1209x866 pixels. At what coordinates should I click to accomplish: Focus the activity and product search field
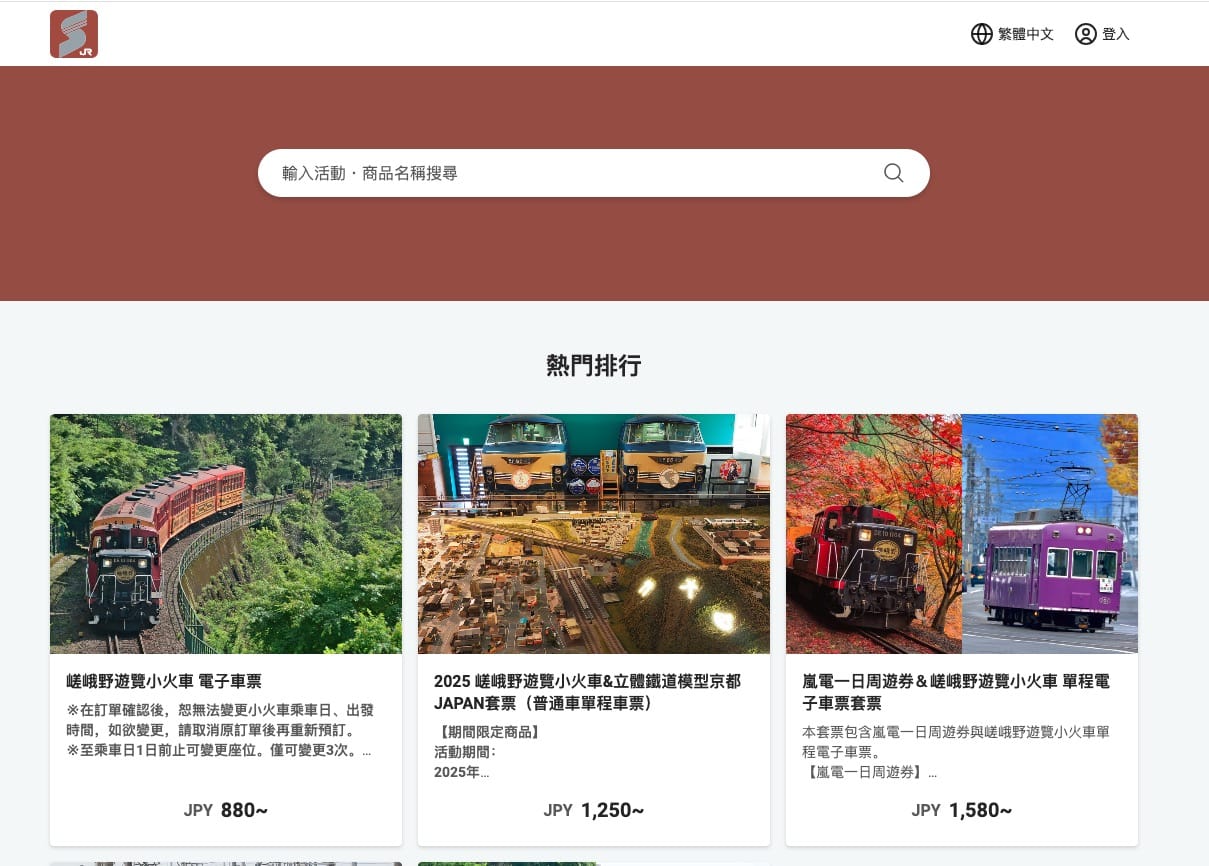click(570, 173)
